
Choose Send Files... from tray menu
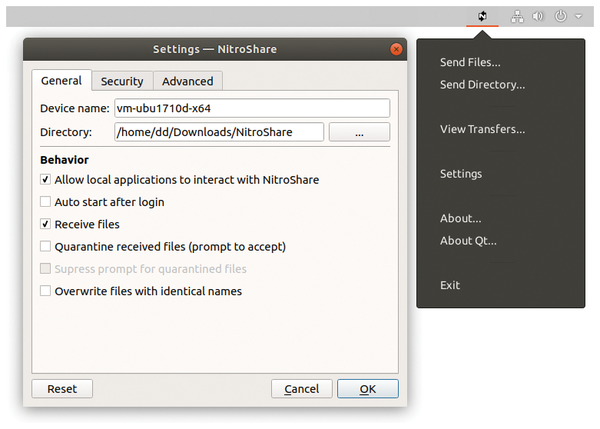point(470,62)
